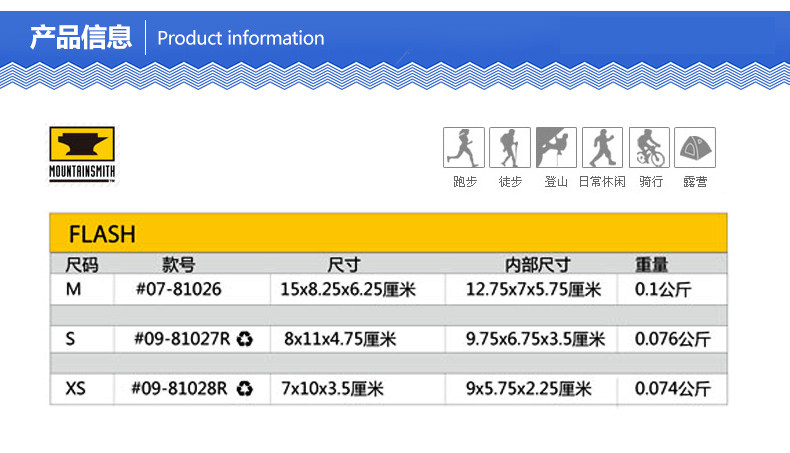Viewport: 790px width, 453px height.
Task: Select the running (跑步) activity icon
Action: [464, 147]
